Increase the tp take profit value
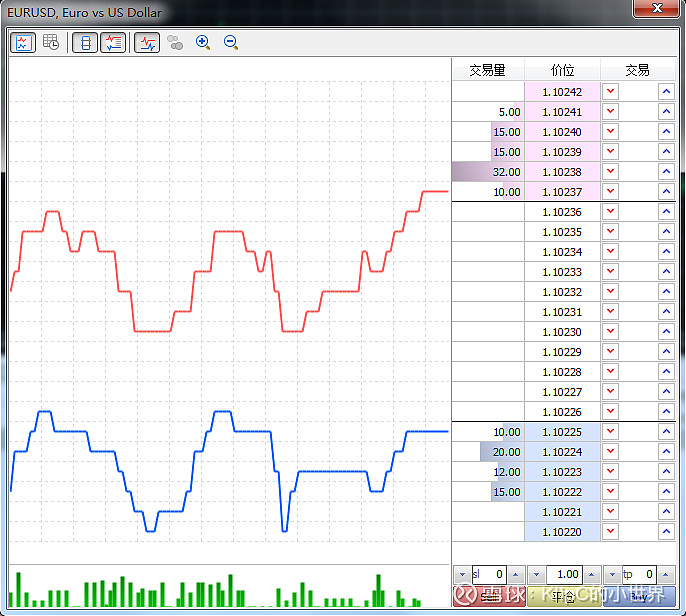 (665, 575)
